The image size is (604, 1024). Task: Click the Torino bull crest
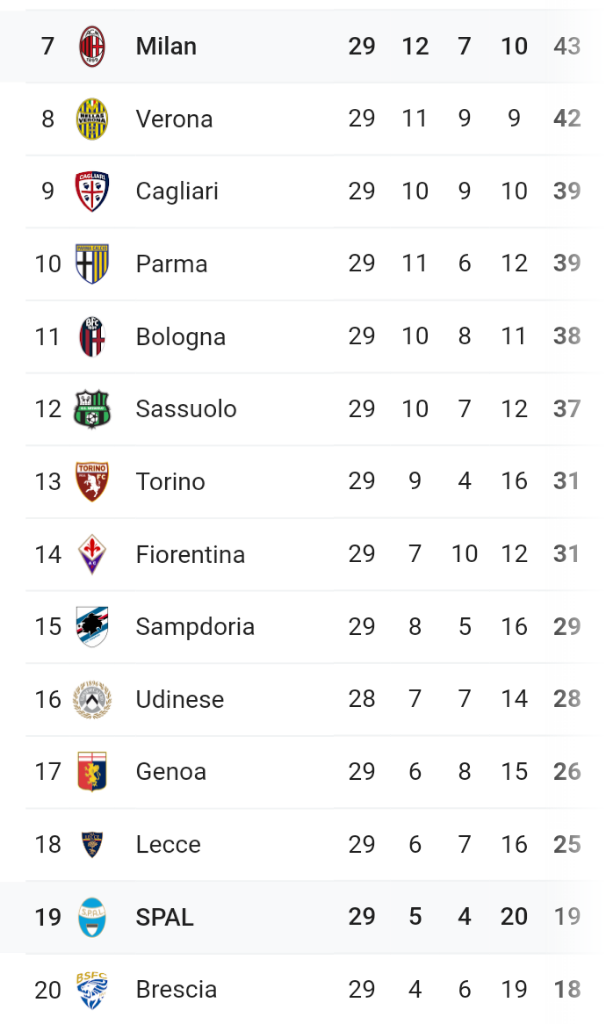92,481
